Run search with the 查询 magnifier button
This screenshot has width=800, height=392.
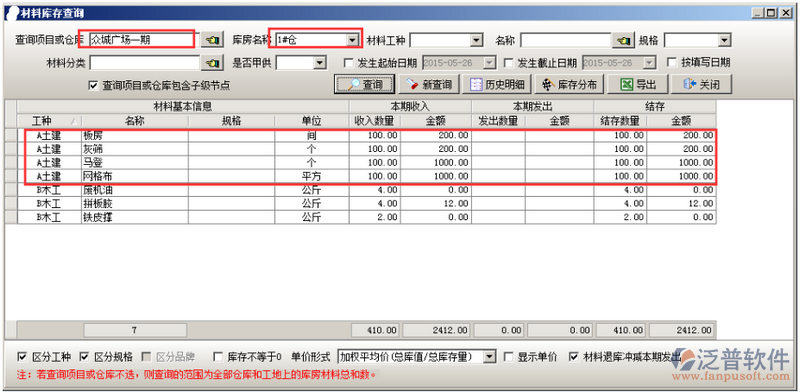point(364,84)
